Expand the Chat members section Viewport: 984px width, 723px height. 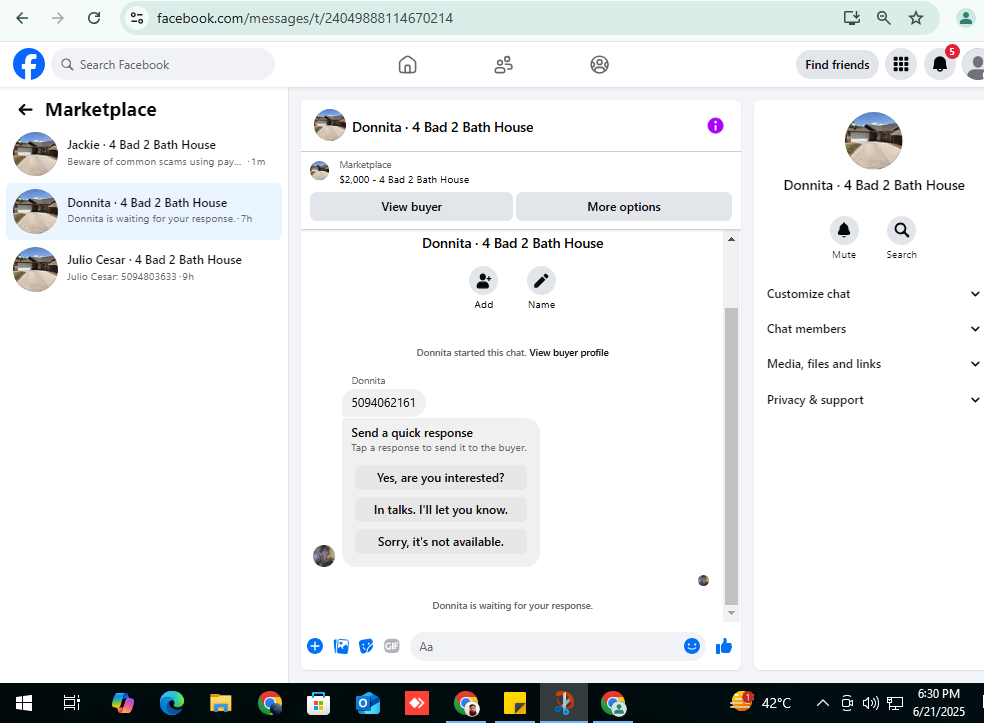[873, 329]
